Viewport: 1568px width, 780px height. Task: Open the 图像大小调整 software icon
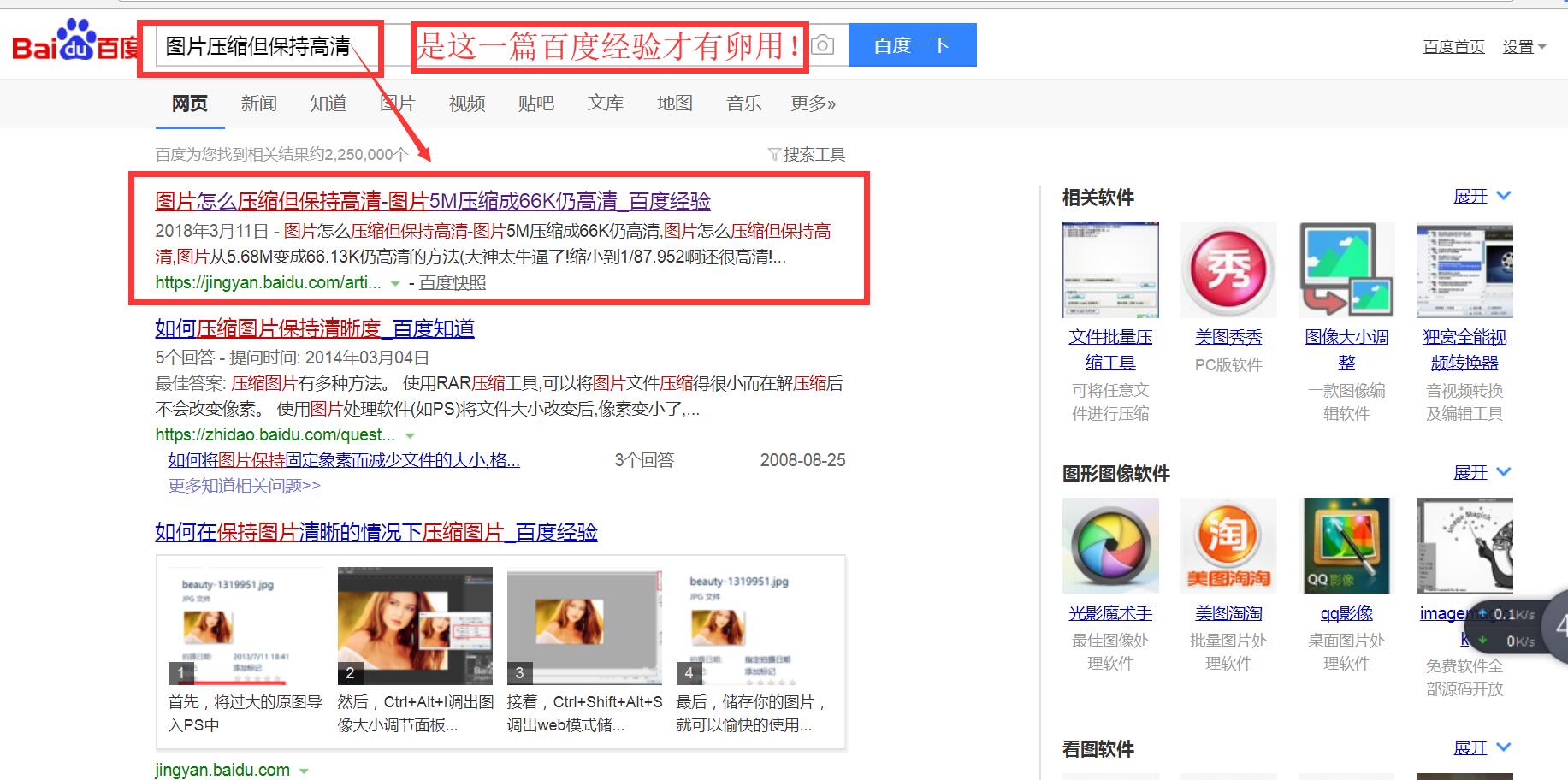(x=1346, y=269)
